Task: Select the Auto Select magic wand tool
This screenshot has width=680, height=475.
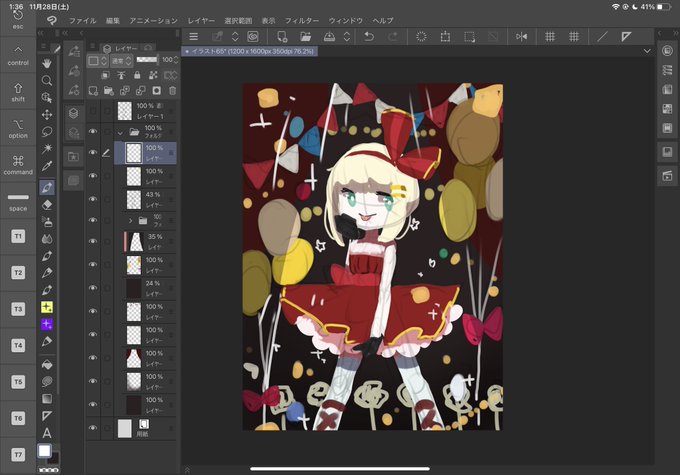Action: [x=47, y=148]
